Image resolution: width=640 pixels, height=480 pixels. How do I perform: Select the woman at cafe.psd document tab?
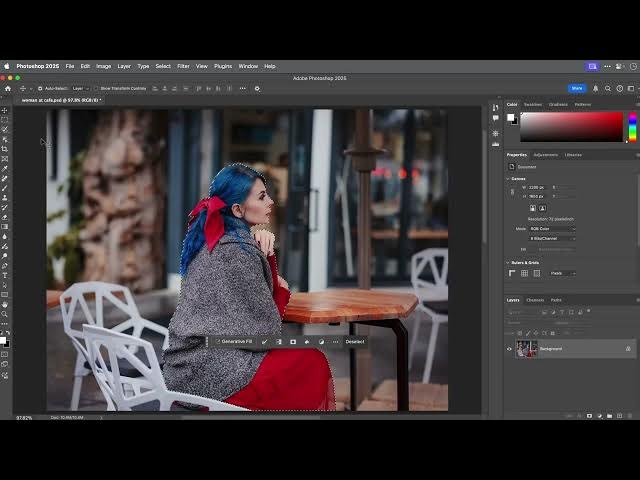(61, 100)
